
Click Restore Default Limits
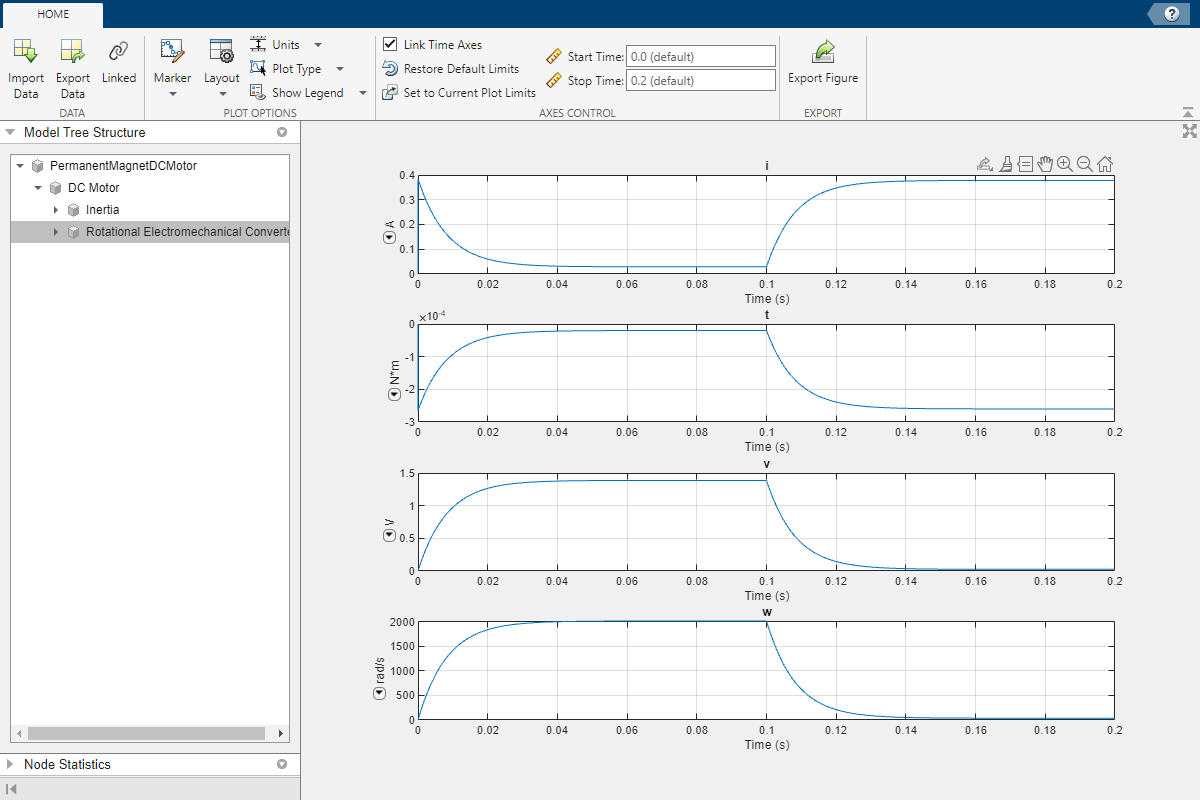(x=461, y=69)
